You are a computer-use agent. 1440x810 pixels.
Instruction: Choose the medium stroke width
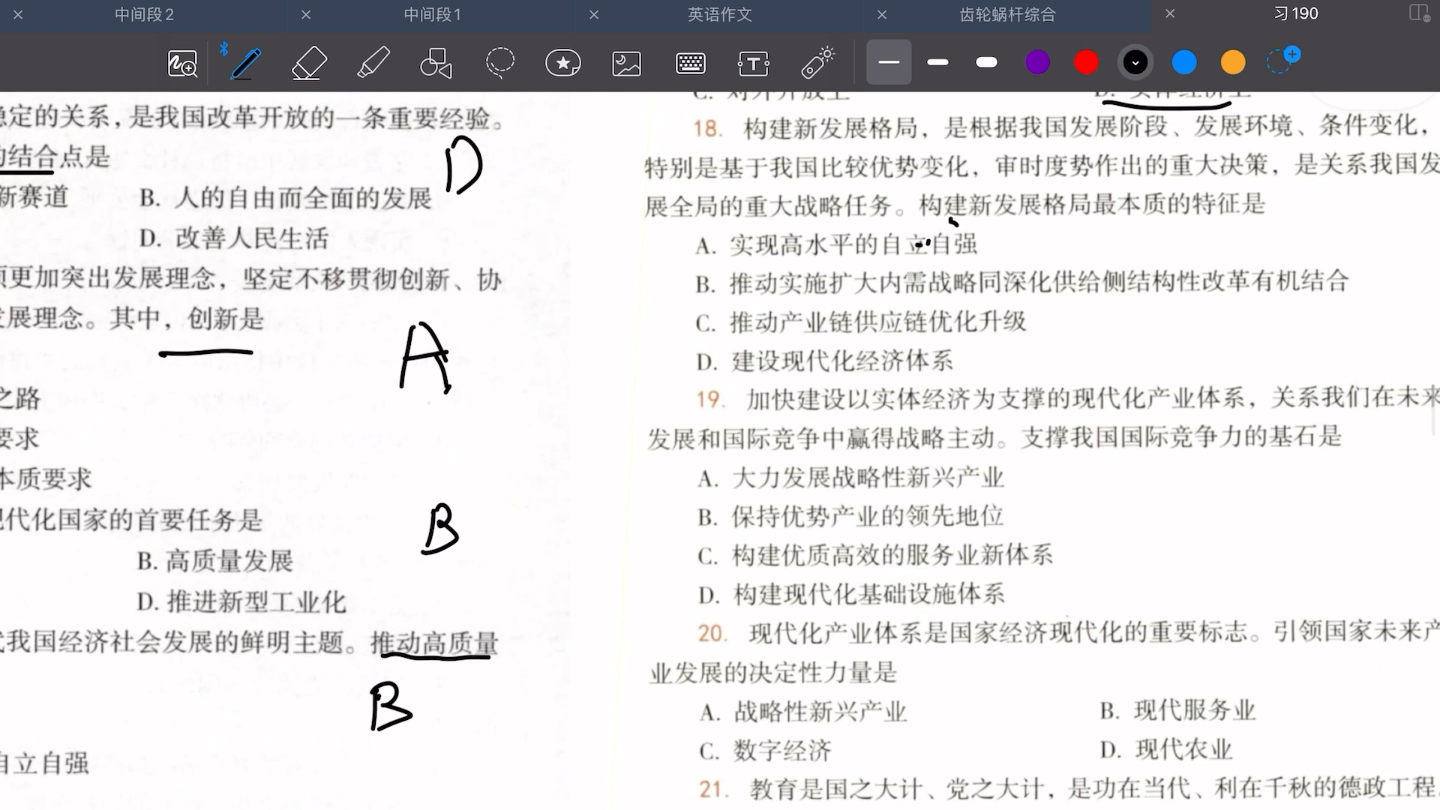point(938,62)
